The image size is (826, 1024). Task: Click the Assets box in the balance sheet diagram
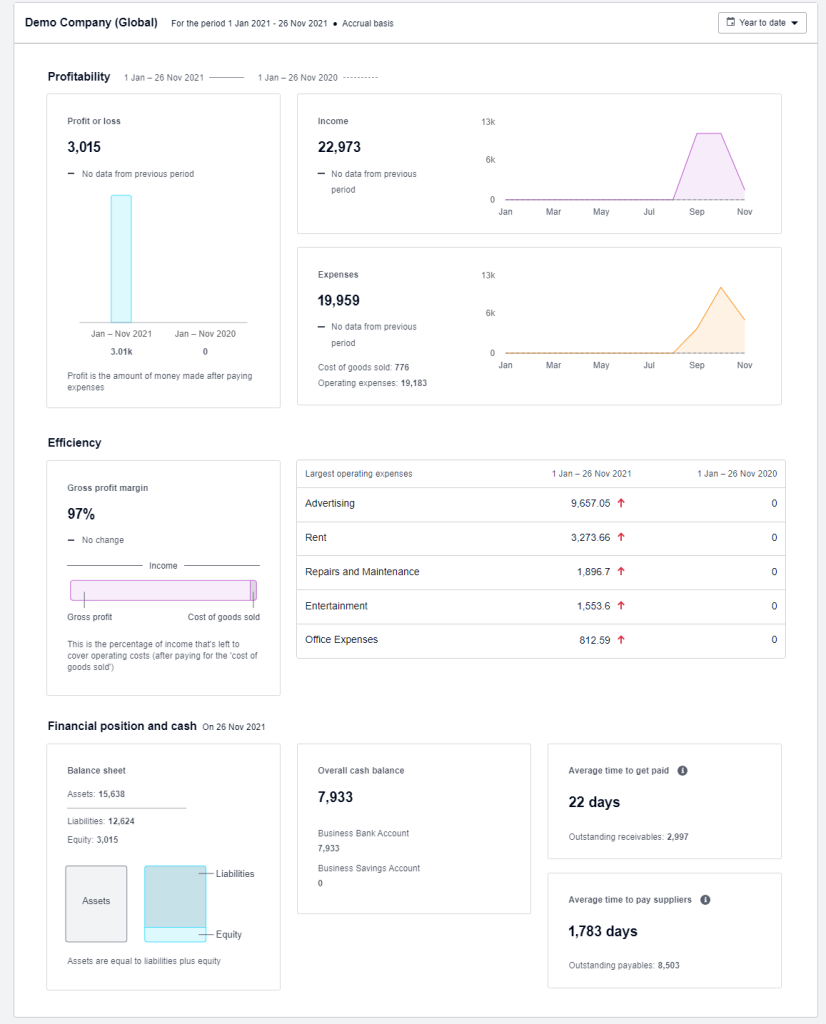pos(96,903)
